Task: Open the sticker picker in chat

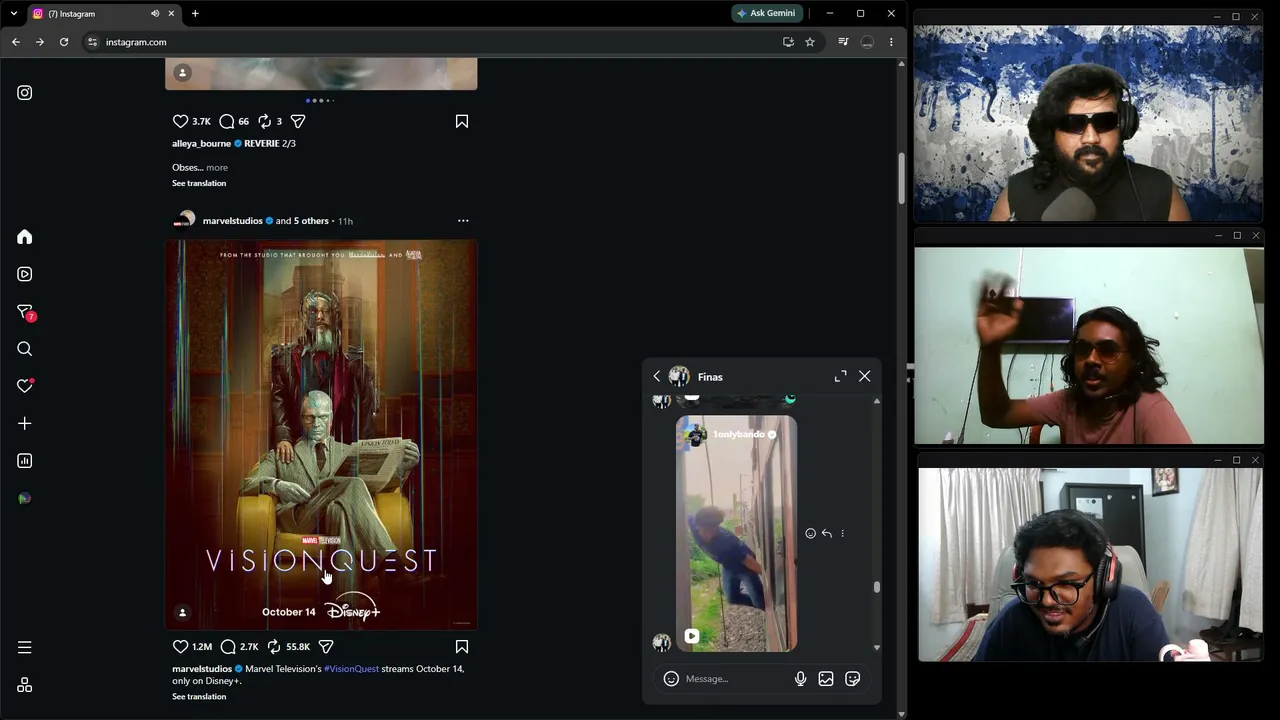Action: click(x=853, y=679)
